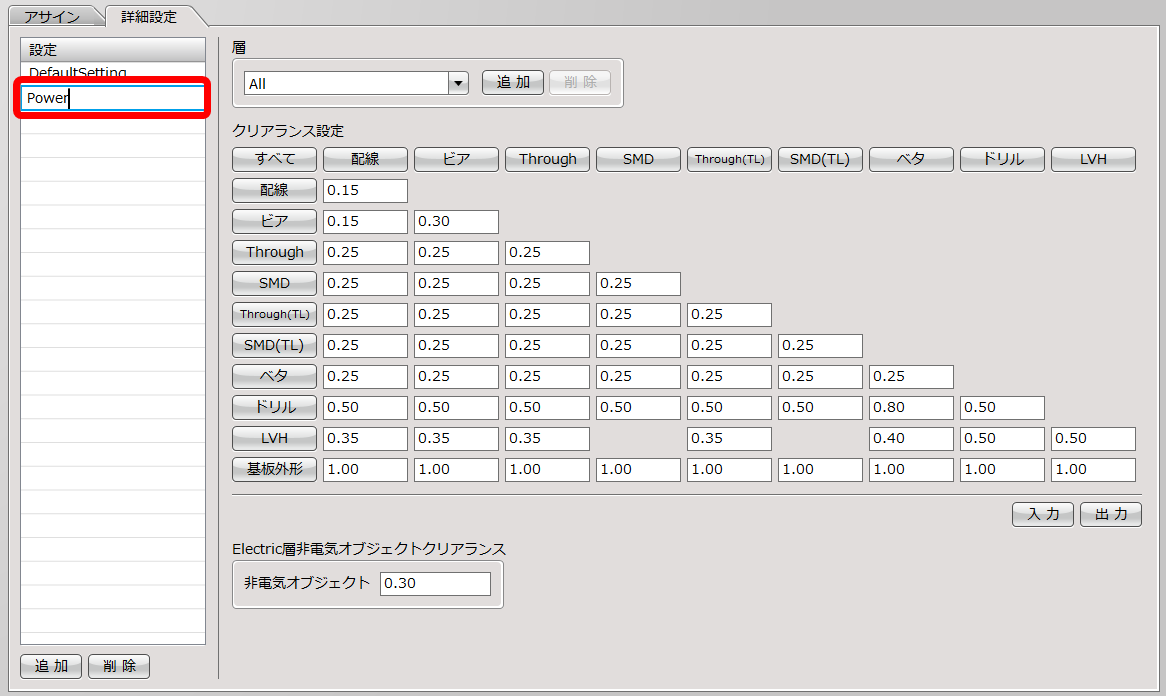The image size is (1166, 696).
Task: Click the 非電気オブジェクト value field
Action: [x=435, y=584]
